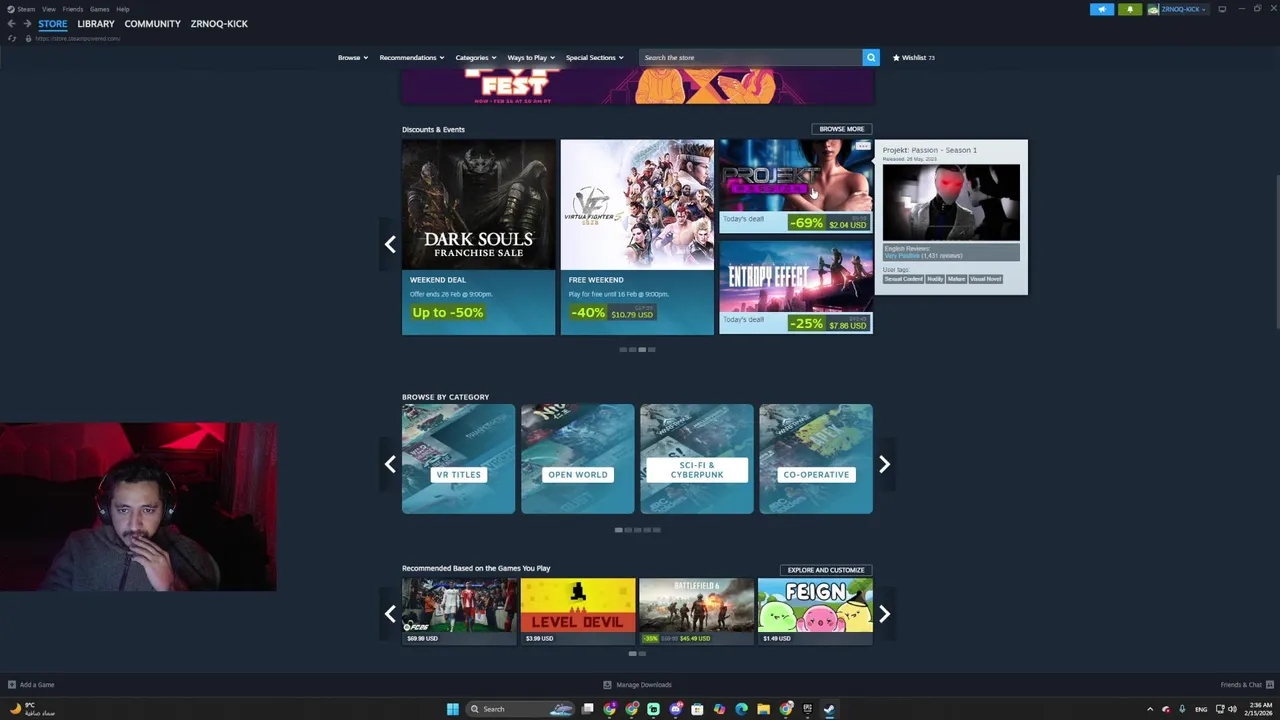Open File Explorer from the taskbar

[763, 709]
